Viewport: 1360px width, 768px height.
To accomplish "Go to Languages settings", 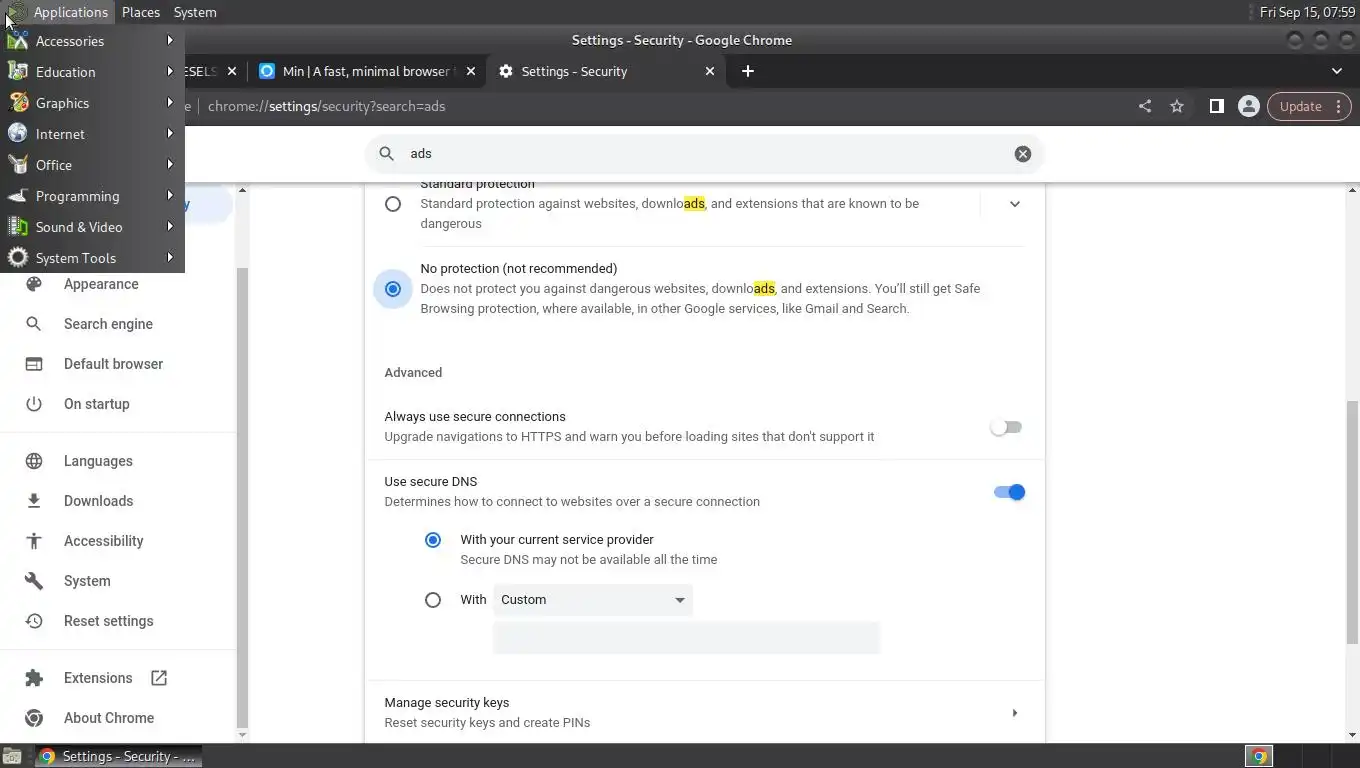I will pos(98,461).
